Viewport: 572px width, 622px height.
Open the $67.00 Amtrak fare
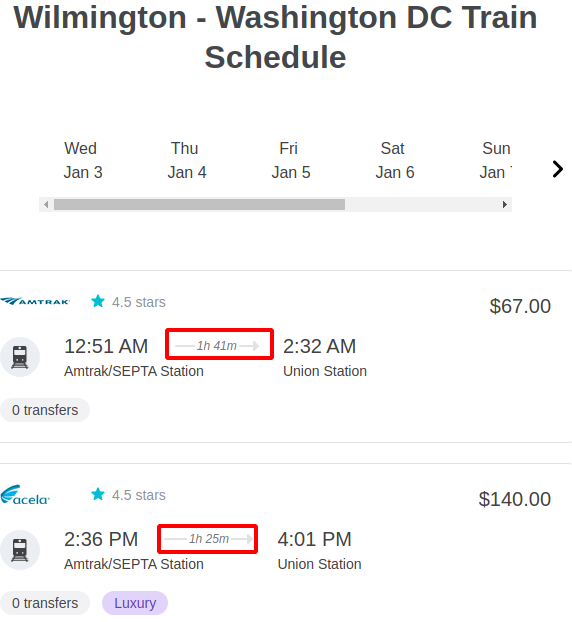[x=520, y=306]
